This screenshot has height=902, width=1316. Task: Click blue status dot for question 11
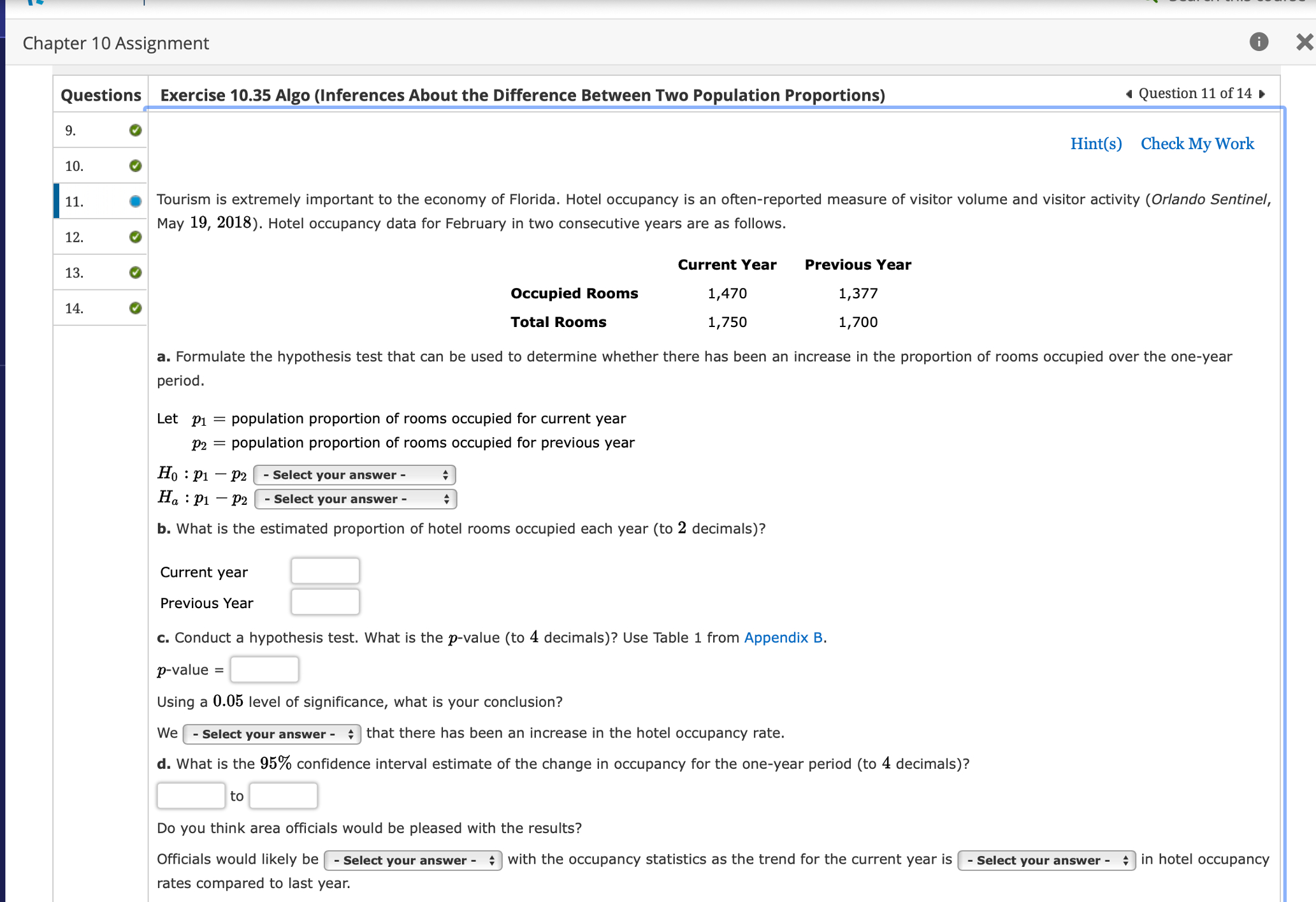(x=135, y=201)
